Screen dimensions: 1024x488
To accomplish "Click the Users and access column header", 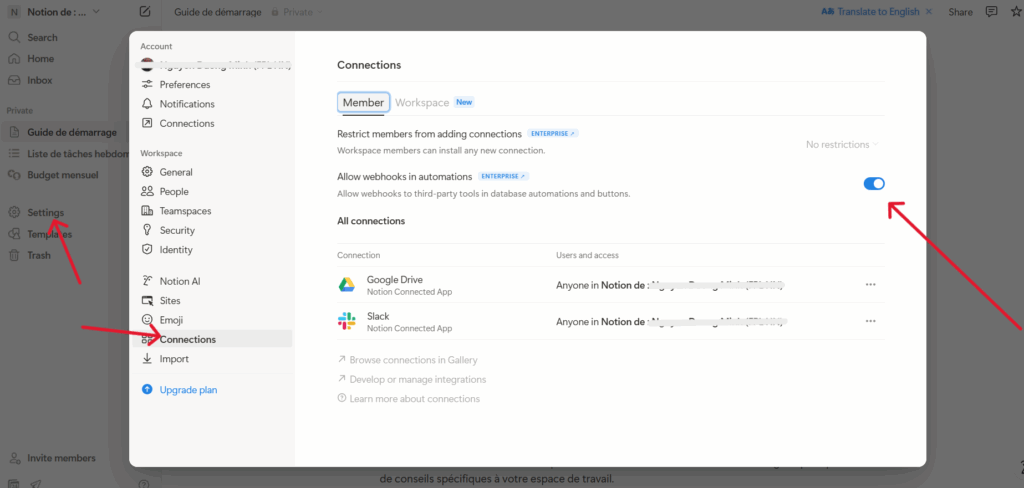I will click(587, 255).
